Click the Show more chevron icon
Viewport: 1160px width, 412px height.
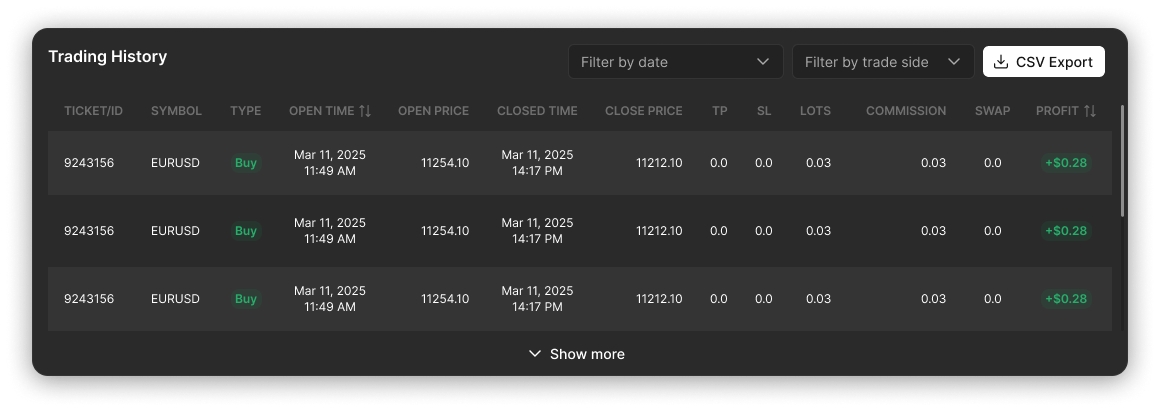[x=535, y=354]
